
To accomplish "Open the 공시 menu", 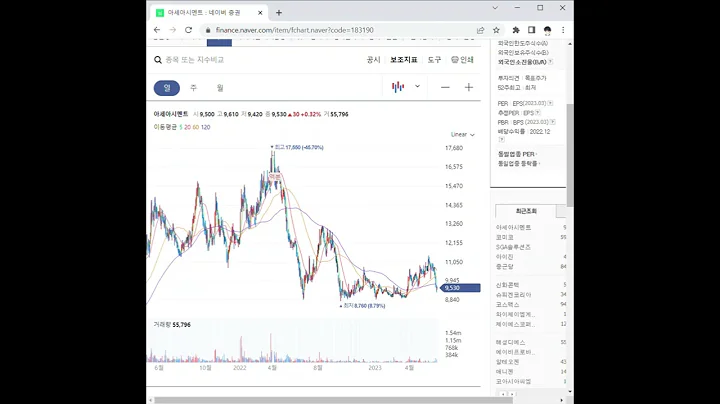I will [x=373, y=60].
